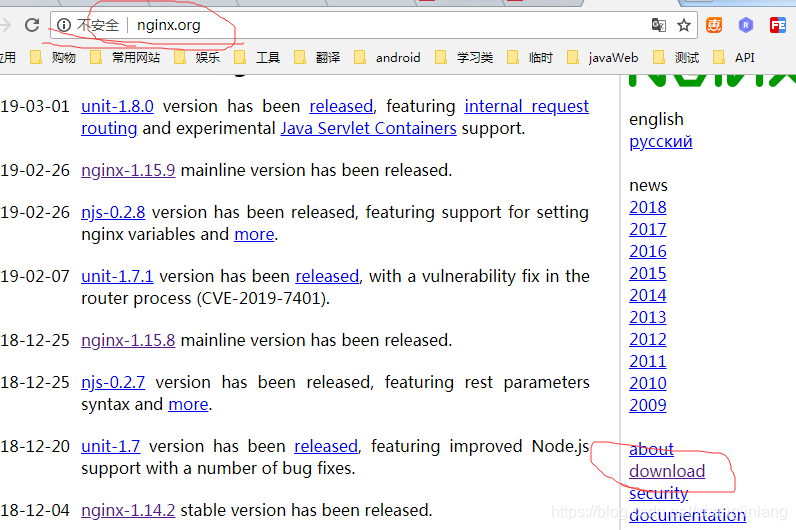
Task: Click released link in the unit-1.8.0 entry
Action: click(341, 106)
